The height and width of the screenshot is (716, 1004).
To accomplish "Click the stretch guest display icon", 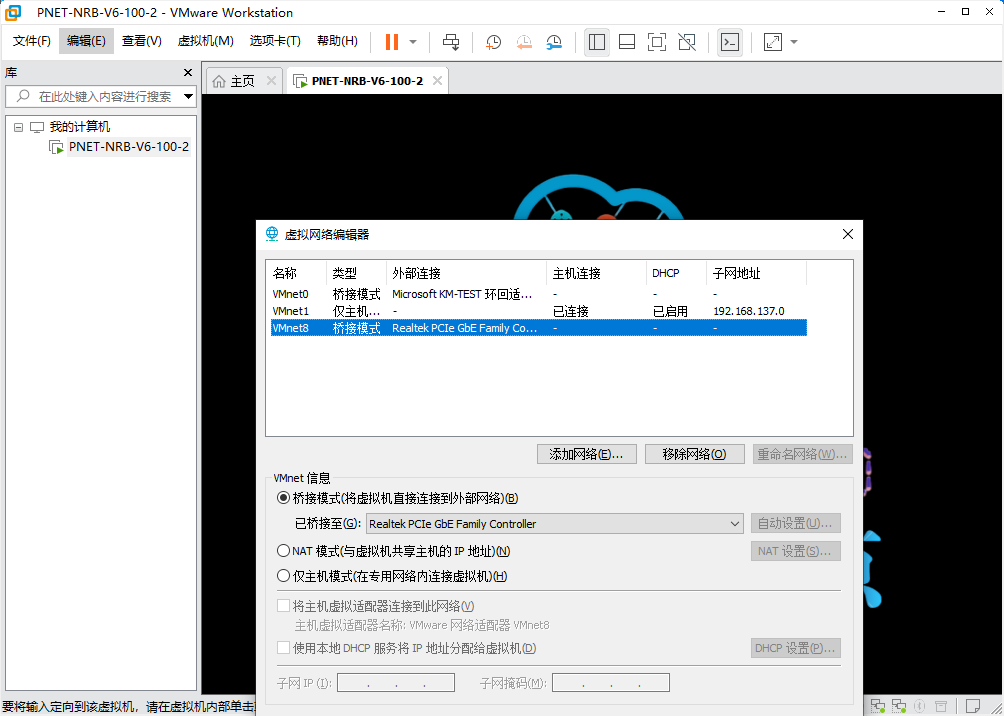I will click(x=773, y=42).
